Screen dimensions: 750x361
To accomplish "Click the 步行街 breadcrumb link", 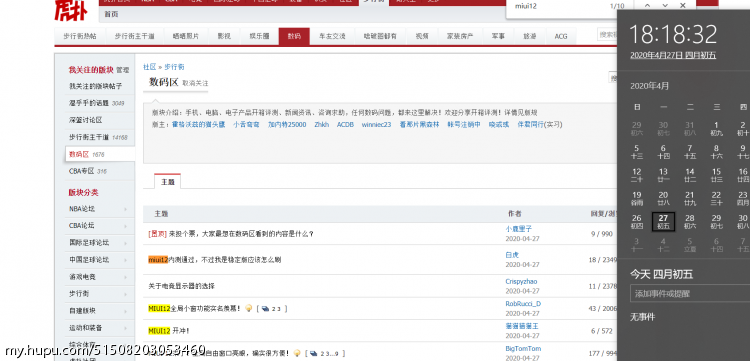I will (x=174, y=67).
